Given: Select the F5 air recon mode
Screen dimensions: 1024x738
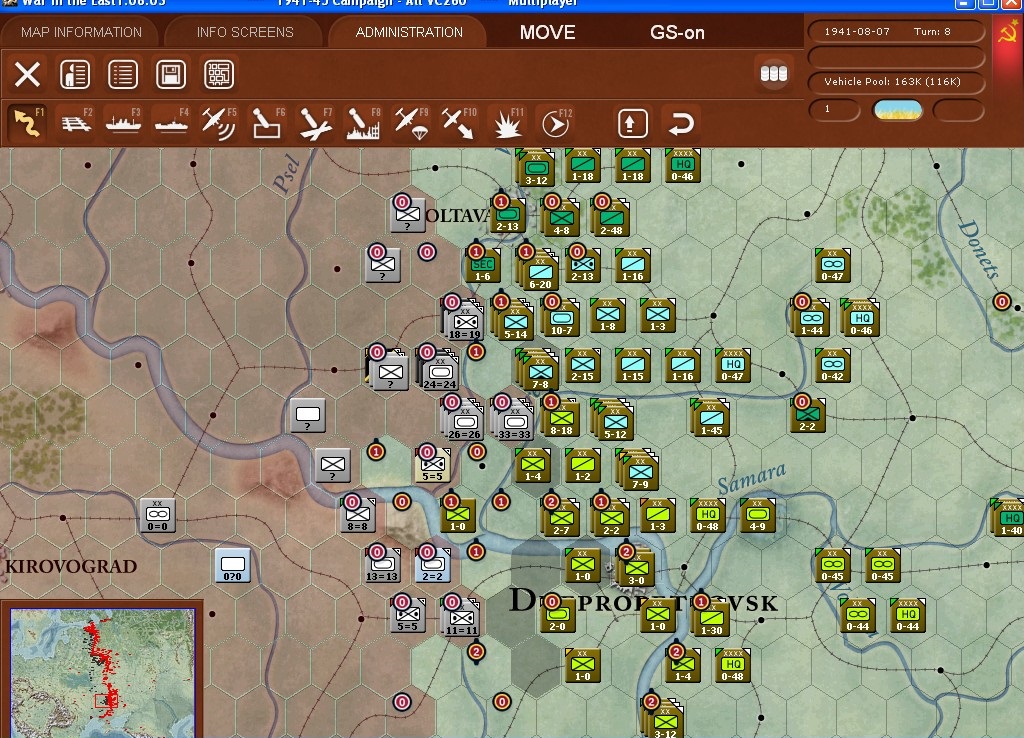Looking at the screenshot, I should (x=219, y=123).
